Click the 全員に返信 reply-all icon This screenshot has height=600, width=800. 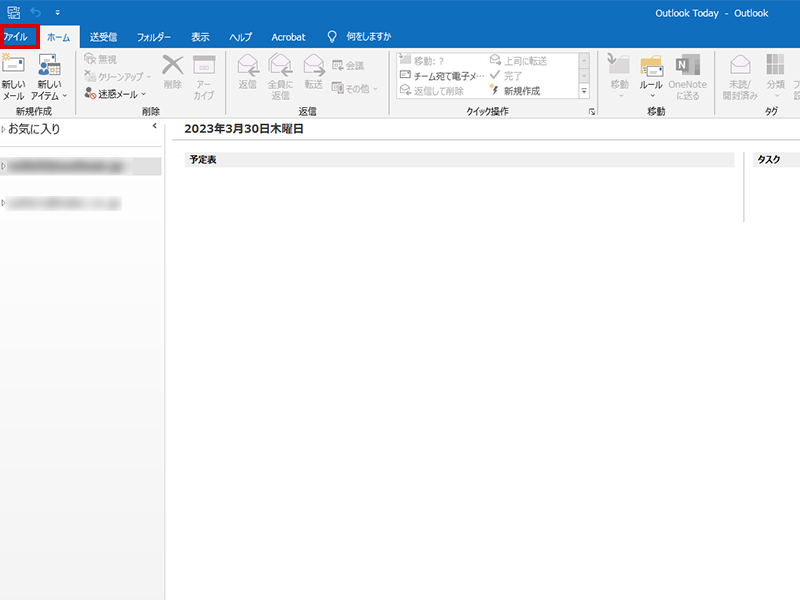click(280, 65)
